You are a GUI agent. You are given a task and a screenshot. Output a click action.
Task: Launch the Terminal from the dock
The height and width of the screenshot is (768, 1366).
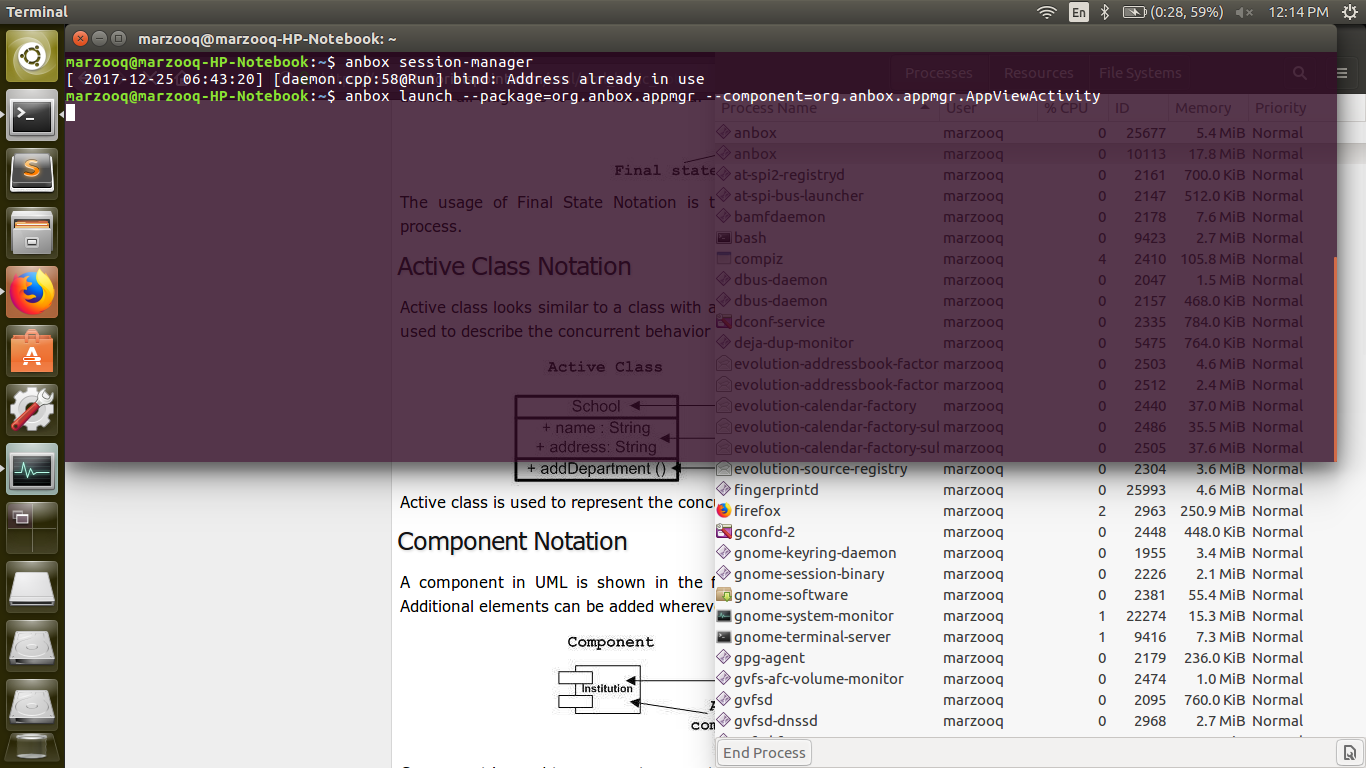pos(32,116)
